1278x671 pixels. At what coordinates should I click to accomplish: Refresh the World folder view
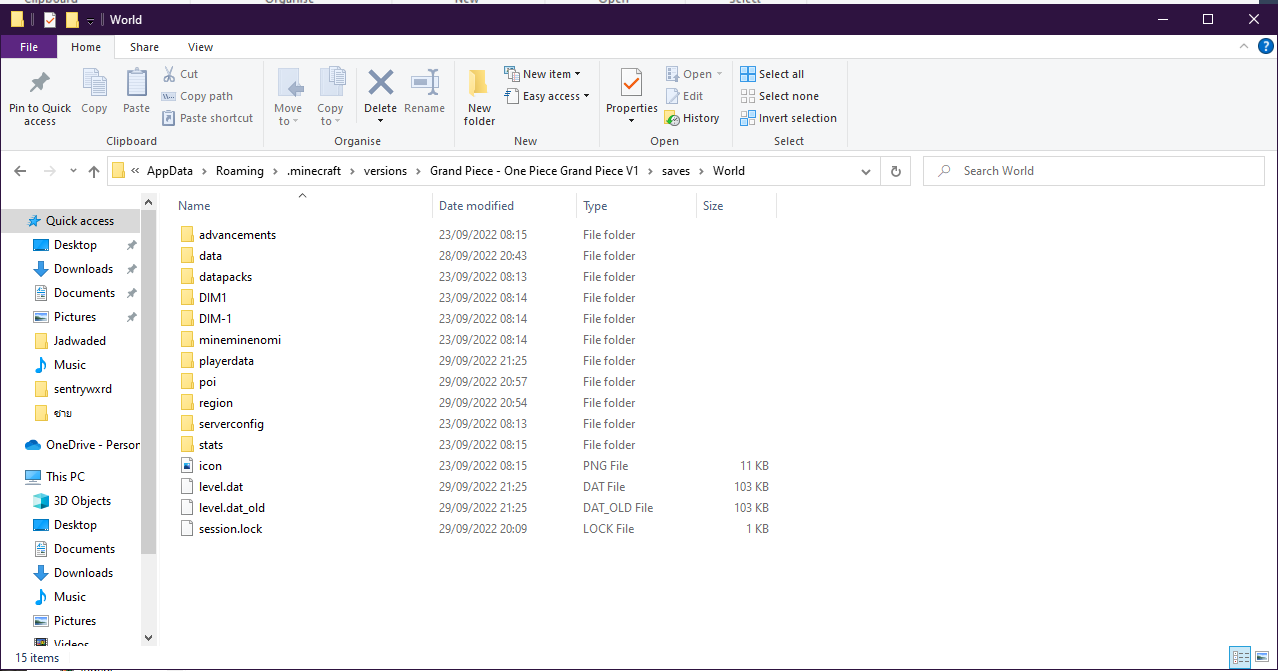coord(895,171)
